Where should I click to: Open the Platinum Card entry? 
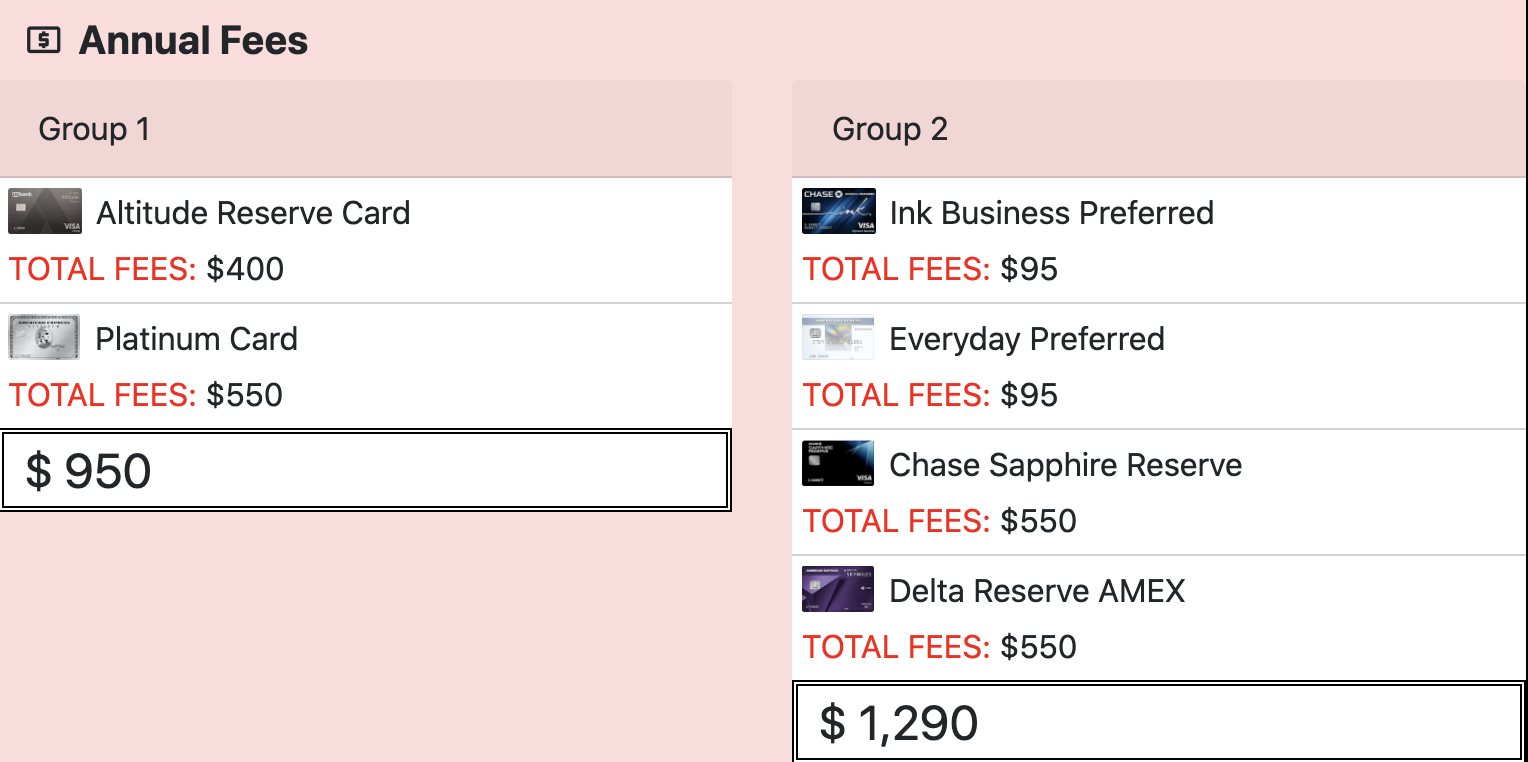click(366, 366)
